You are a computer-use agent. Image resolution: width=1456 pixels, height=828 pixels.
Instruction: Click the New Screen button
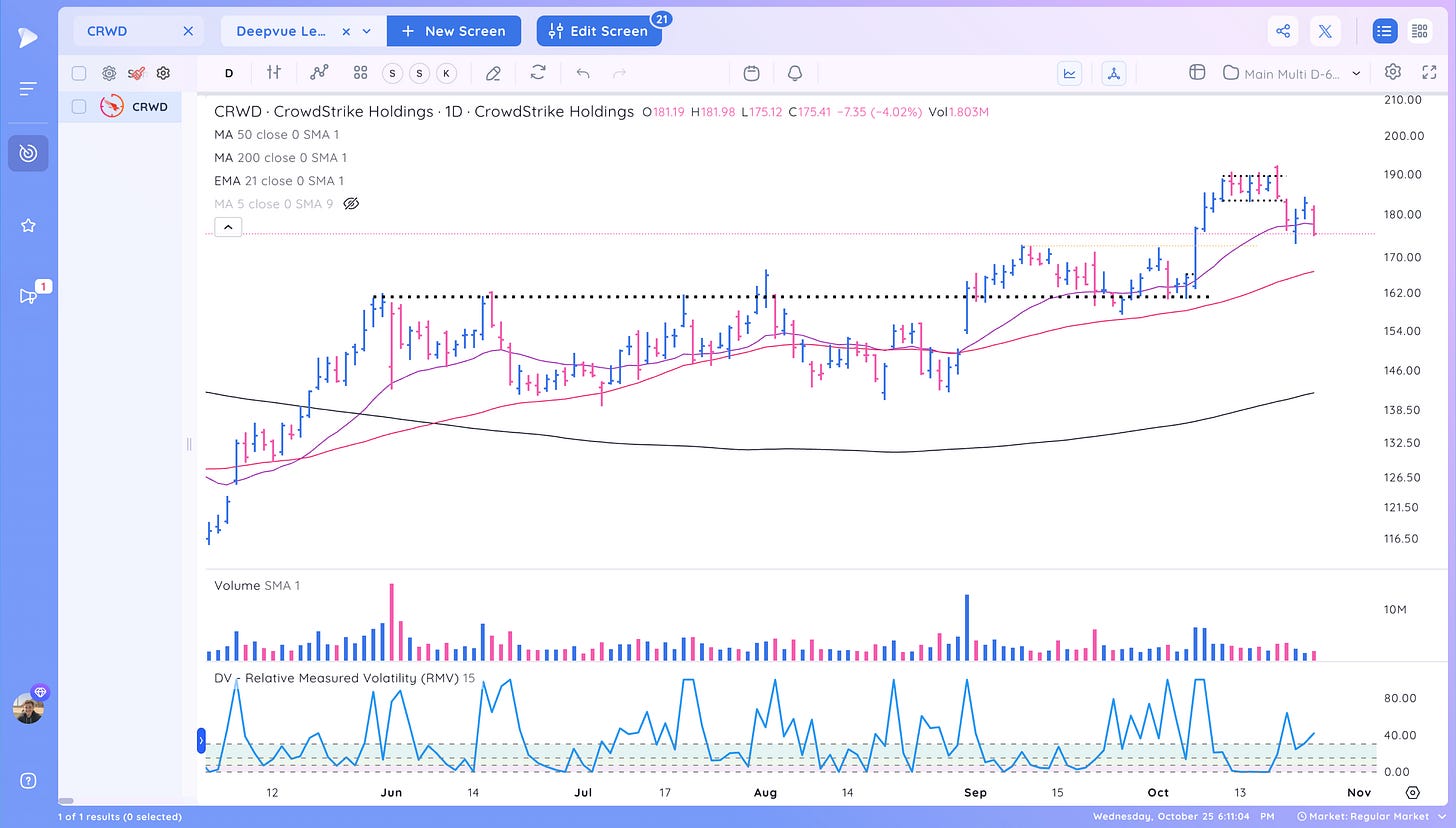tap(454, 31)
